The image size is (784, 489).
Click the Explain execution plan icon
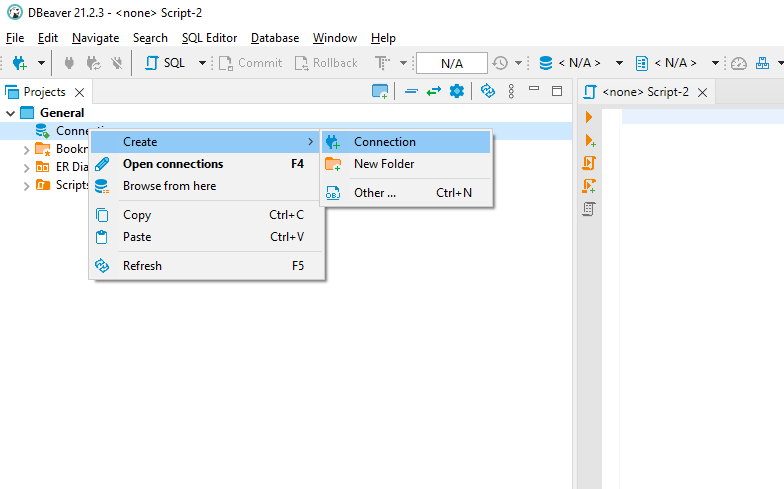[x=589, y=209]
